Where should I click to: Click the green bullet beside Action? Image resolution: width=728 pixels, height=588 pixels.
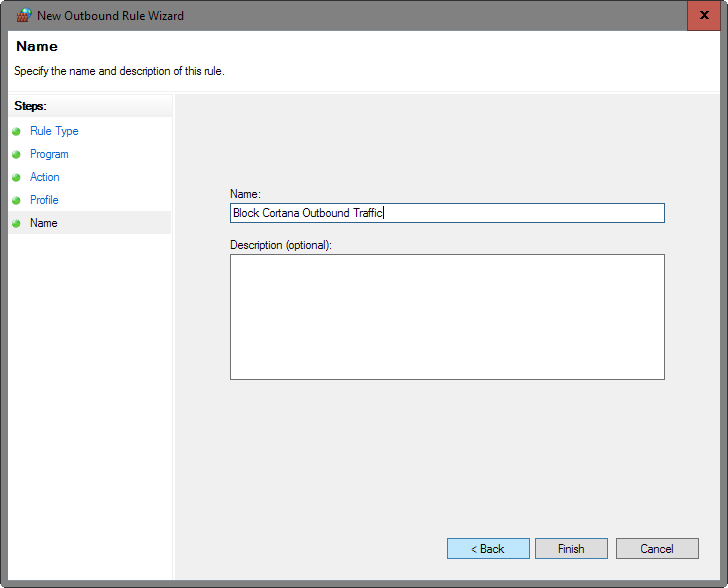(16, 177)
